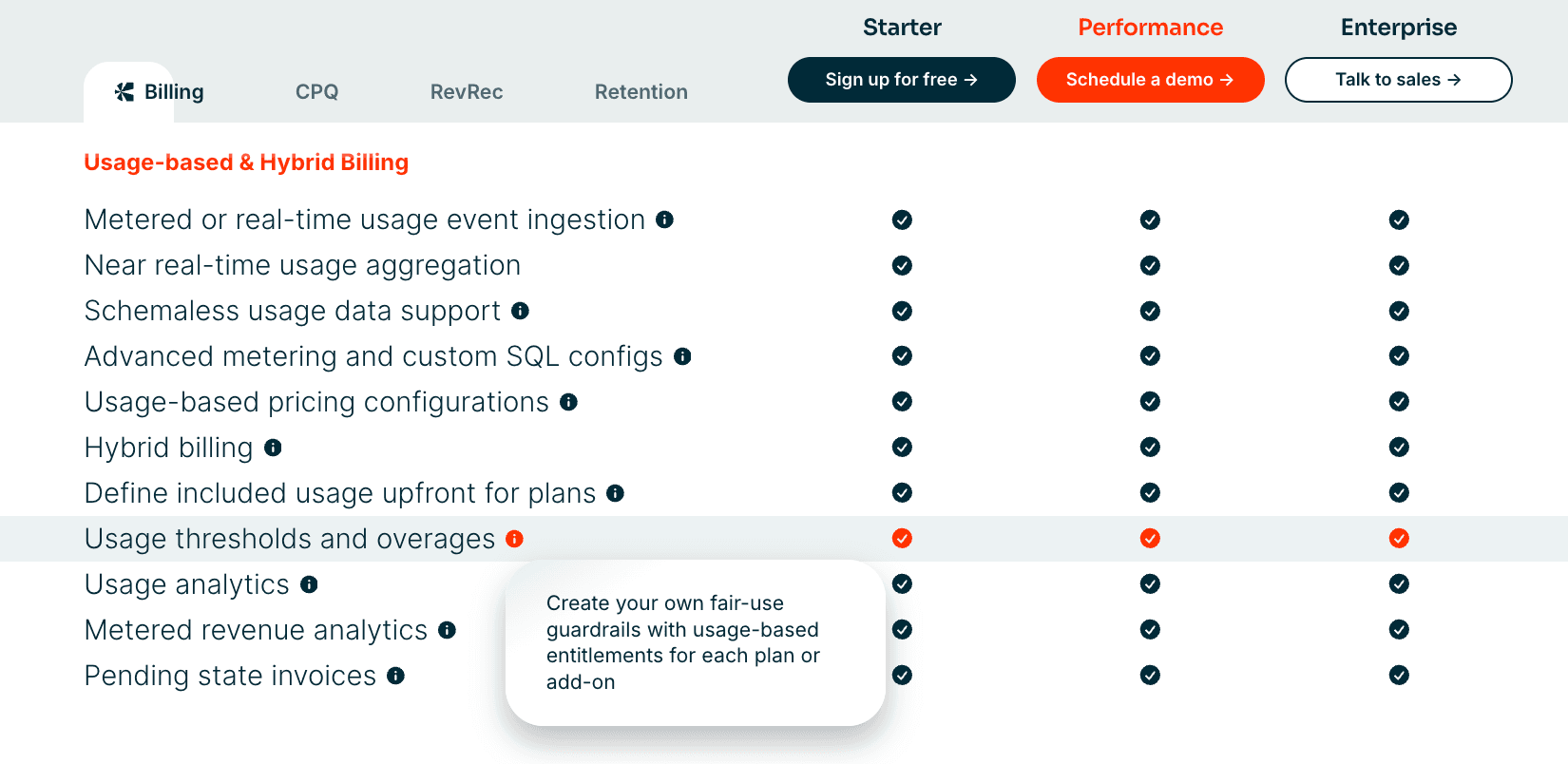This screenshot has height=764, width=1568.
Task: Click Enterprise checkmark for Metered usage event ingestion
Action: [x=1399, y=220]
